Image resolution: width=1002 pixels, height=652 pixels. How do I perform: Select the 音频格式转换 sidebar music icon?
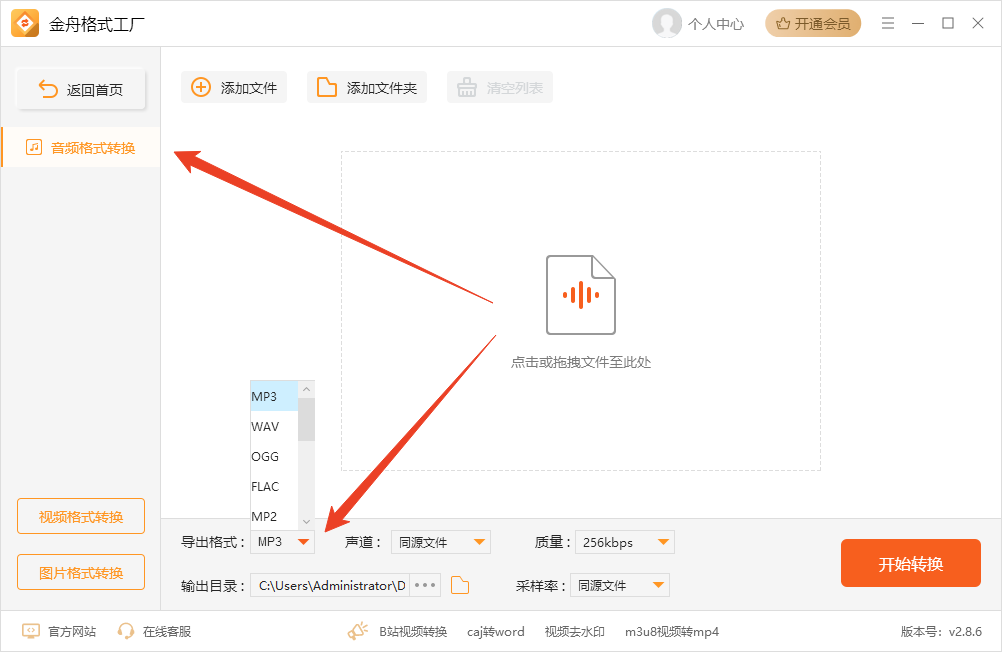pyautogui.click(x=36, y=146)
